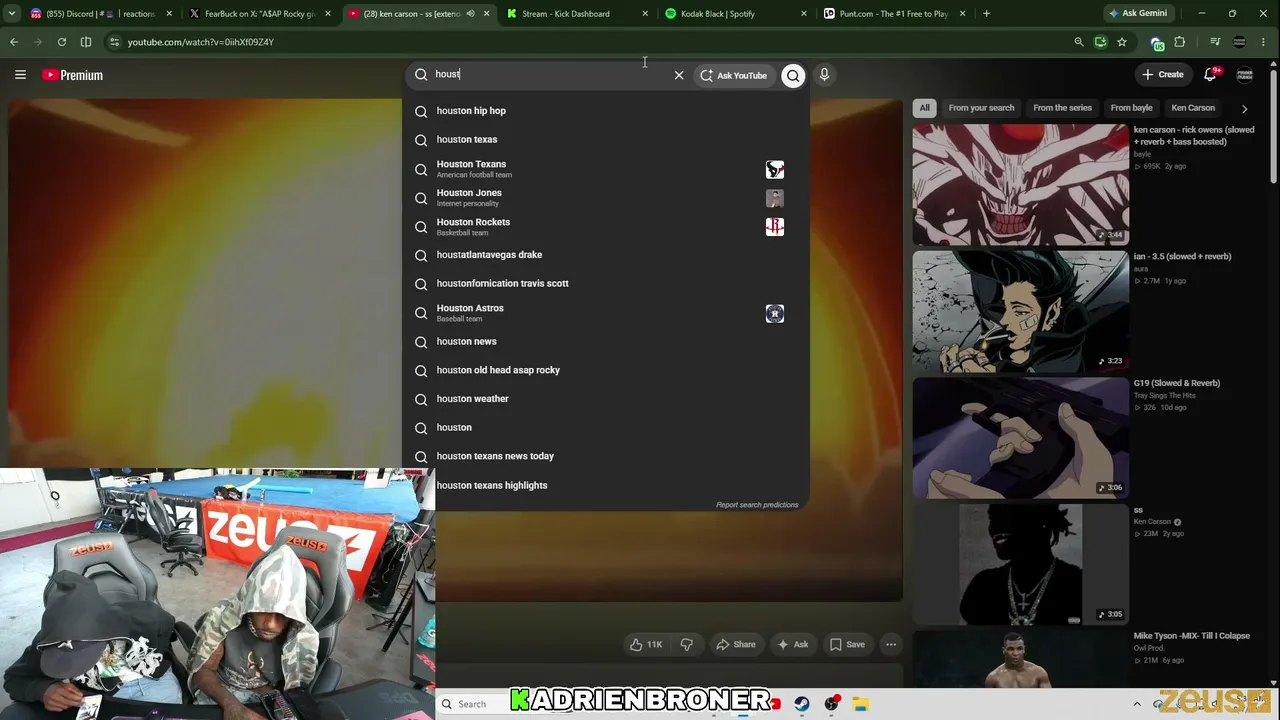Click the Ask button below video
The image size is (1280, 720).
pos(793,645)
